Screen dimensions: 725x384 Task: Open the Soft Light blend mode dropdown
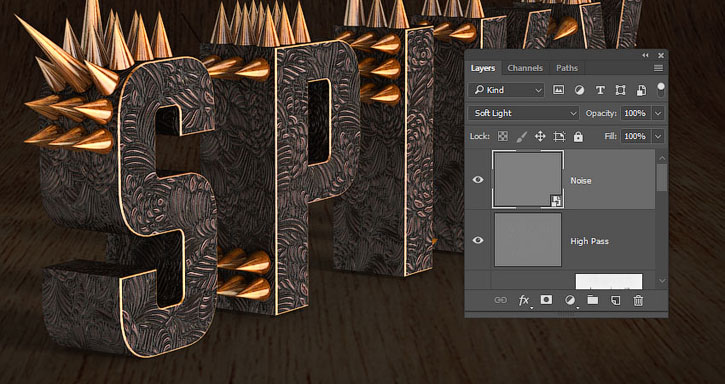click(523, 113)
